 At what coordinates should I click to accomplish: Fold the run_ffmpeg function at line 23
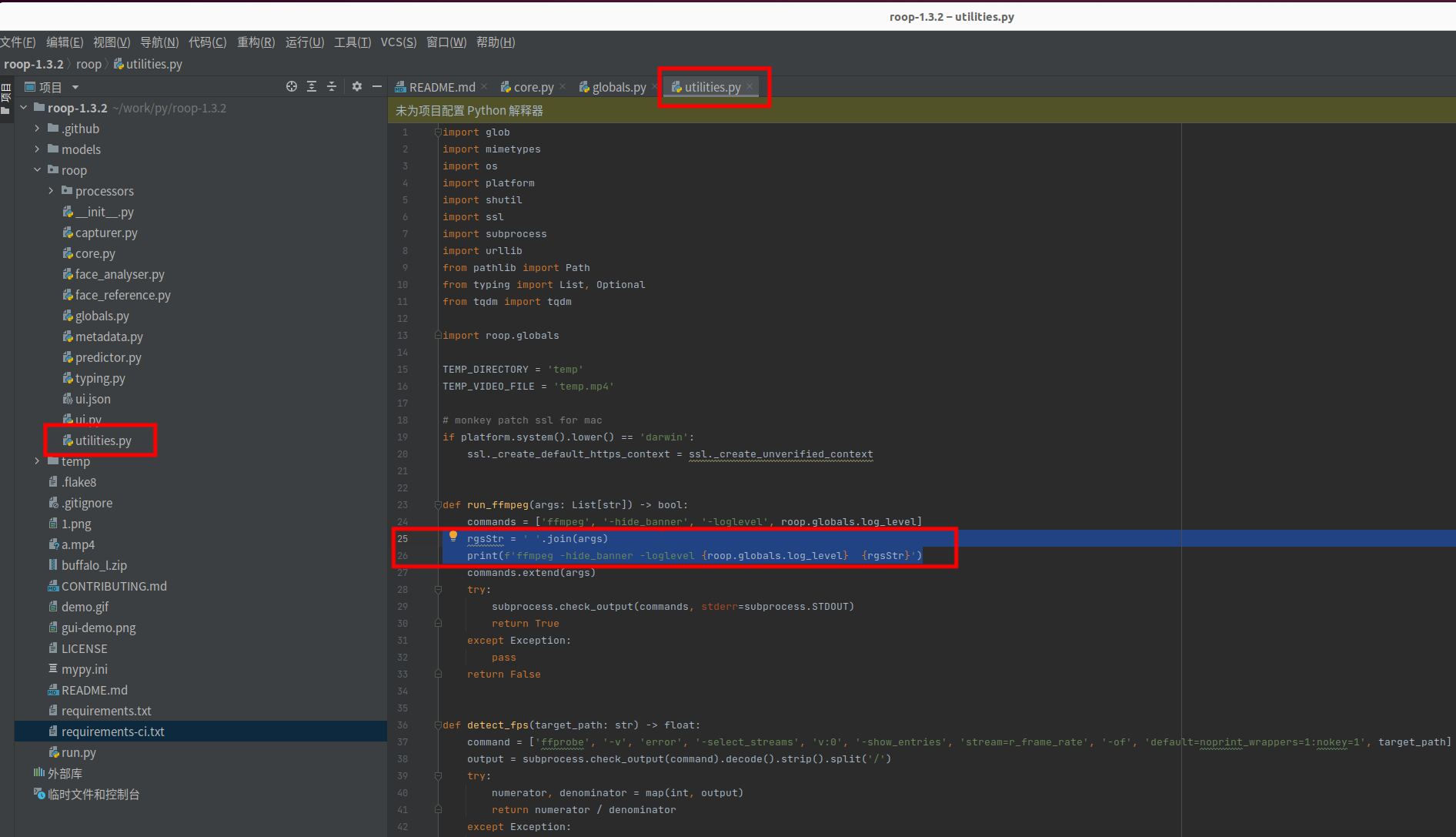(x=438, y=505)
